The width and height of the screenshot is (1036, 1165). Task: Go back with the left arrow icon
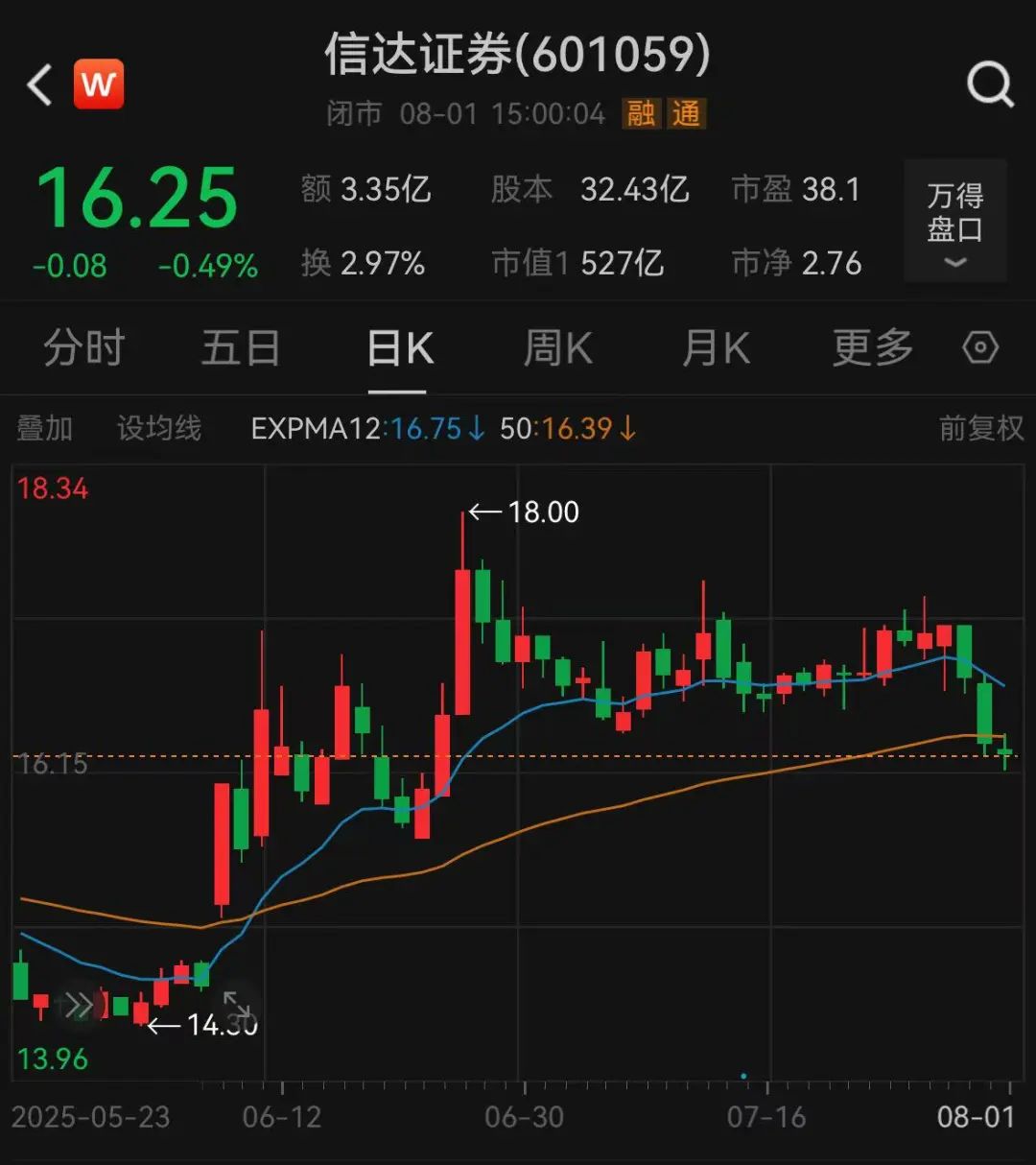[39, 85]
